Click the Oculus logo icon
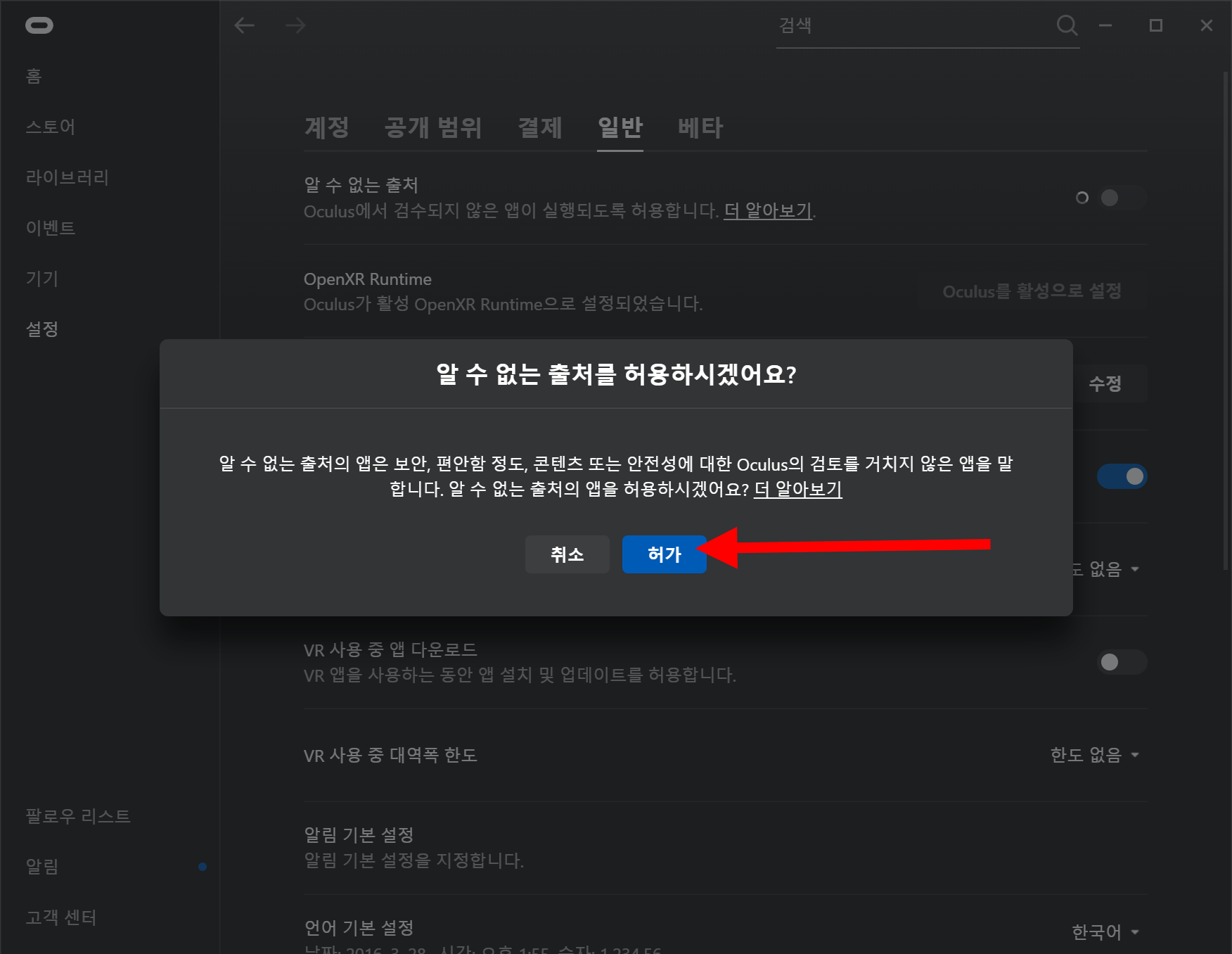Screen dimensions: 1232x954 point(39,25)
